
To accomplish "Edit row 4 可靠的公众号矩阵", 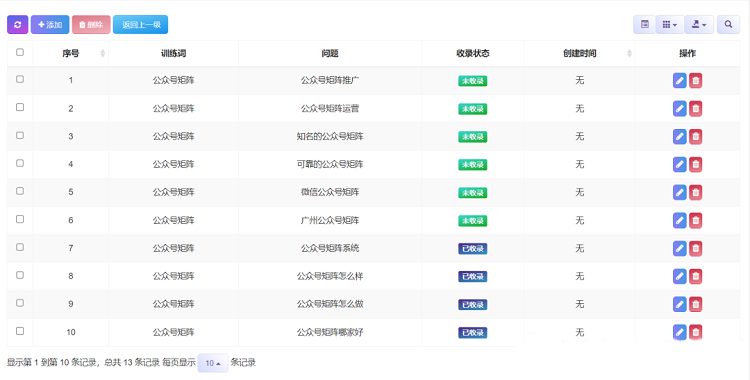I will pyautogui.click(x=680, y=164).
